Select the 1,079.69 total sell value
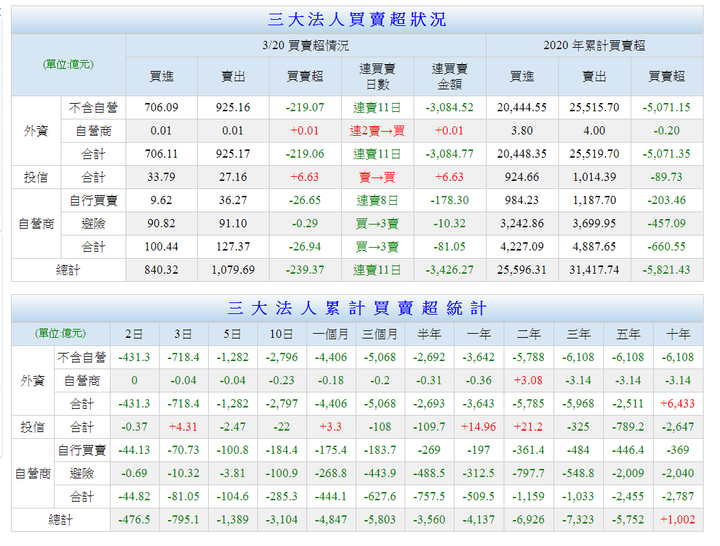The image size is (720, 546). [233, 270]
